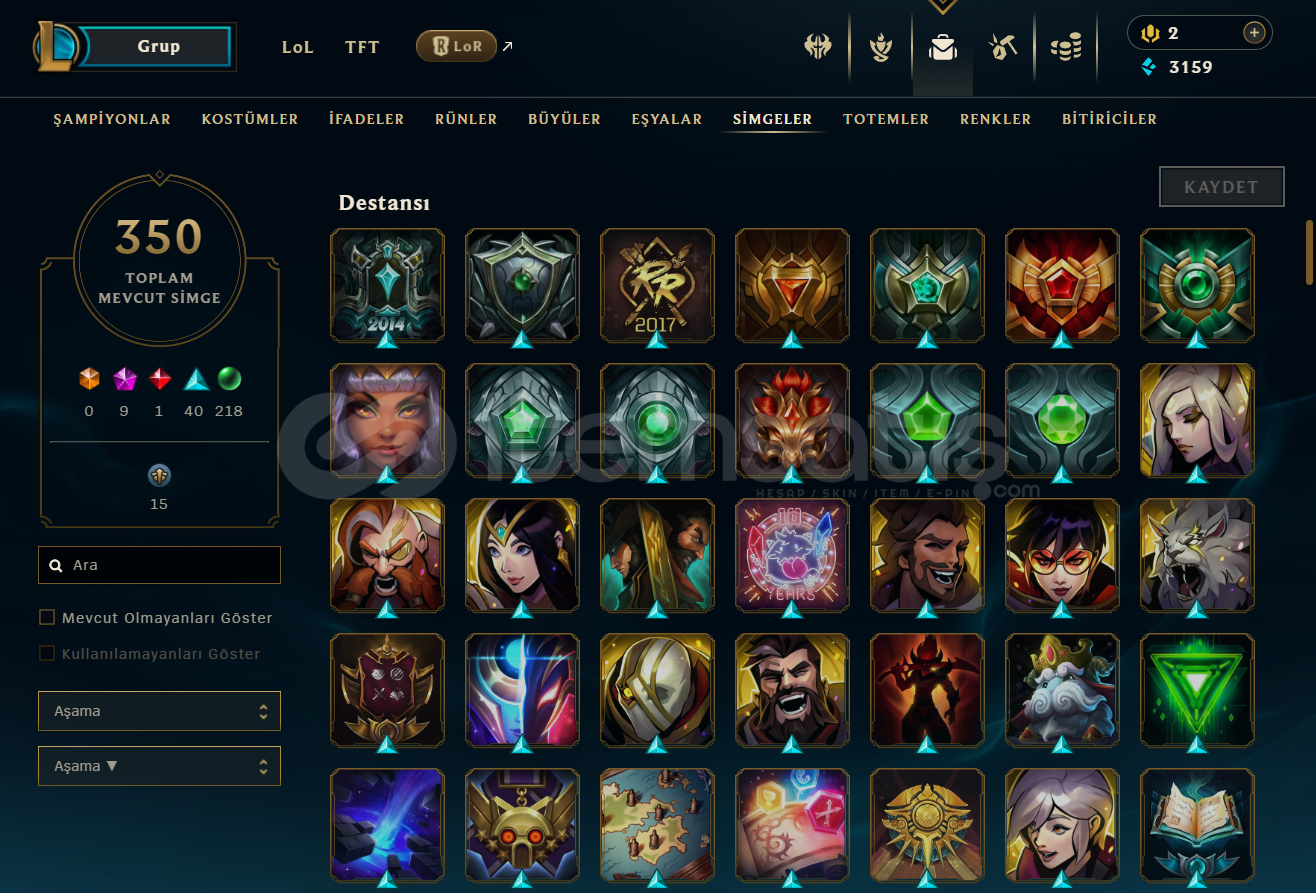Go to the TOTEMLER tab
Image resolution: width=1316 pixels, height=893 pixels.
point(886,119)
